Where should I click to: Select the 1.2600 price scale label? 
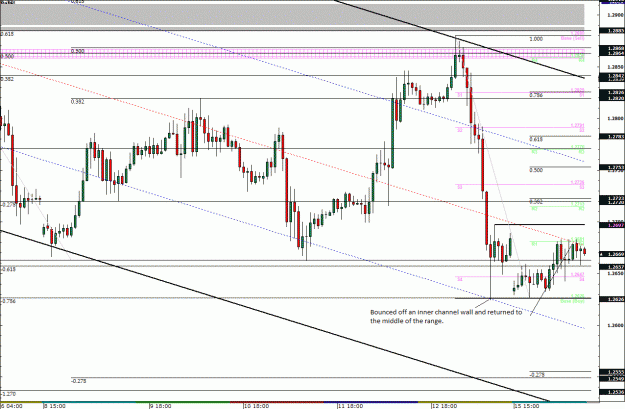(x=614, y=325)
